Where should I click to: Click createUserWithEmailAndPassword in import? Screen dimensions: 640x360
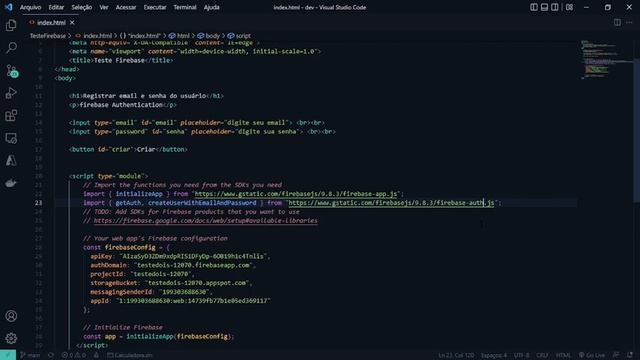point(202,203)
